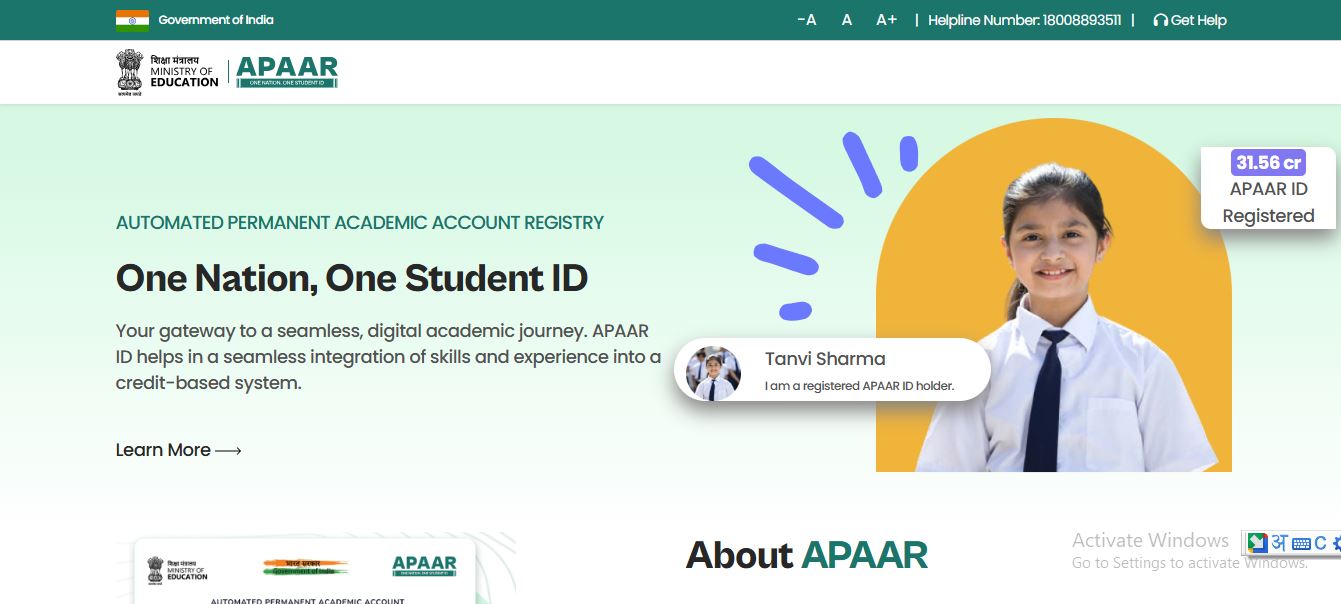Open the Get Help link
Screen dimensions: 1341x604
pos(1190,20)
